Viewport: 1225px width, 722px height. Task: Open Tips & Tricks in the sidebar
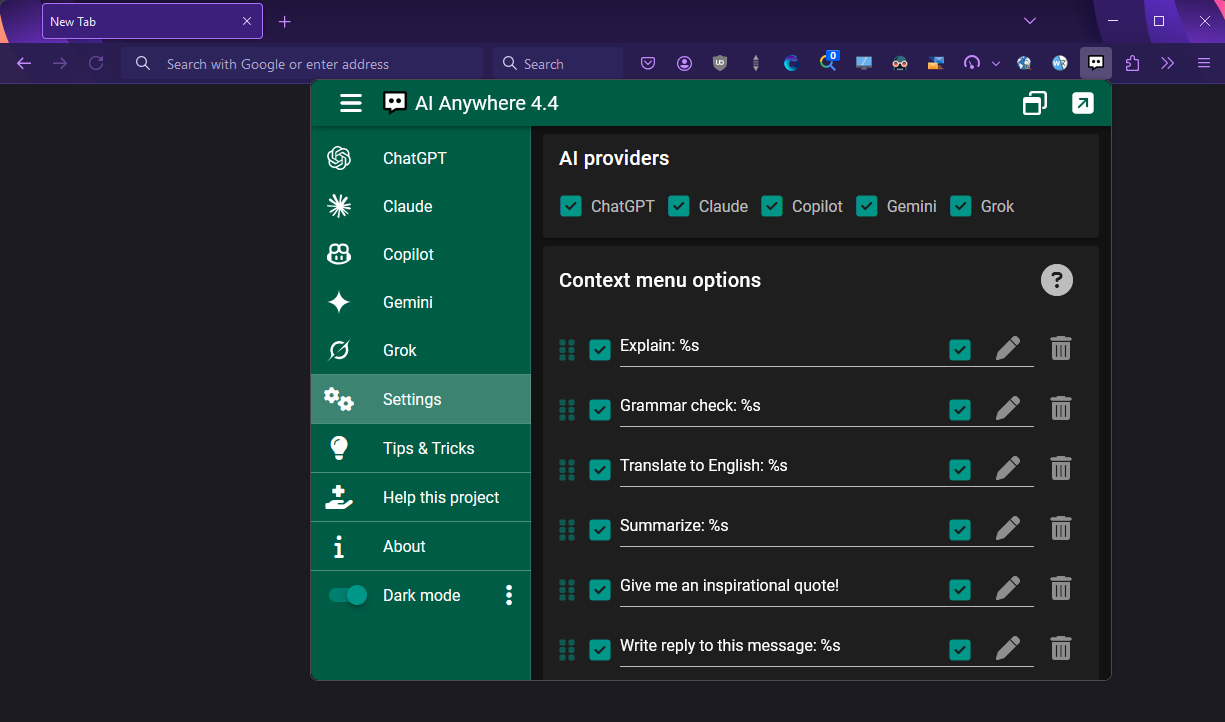[x=421, y=448]
